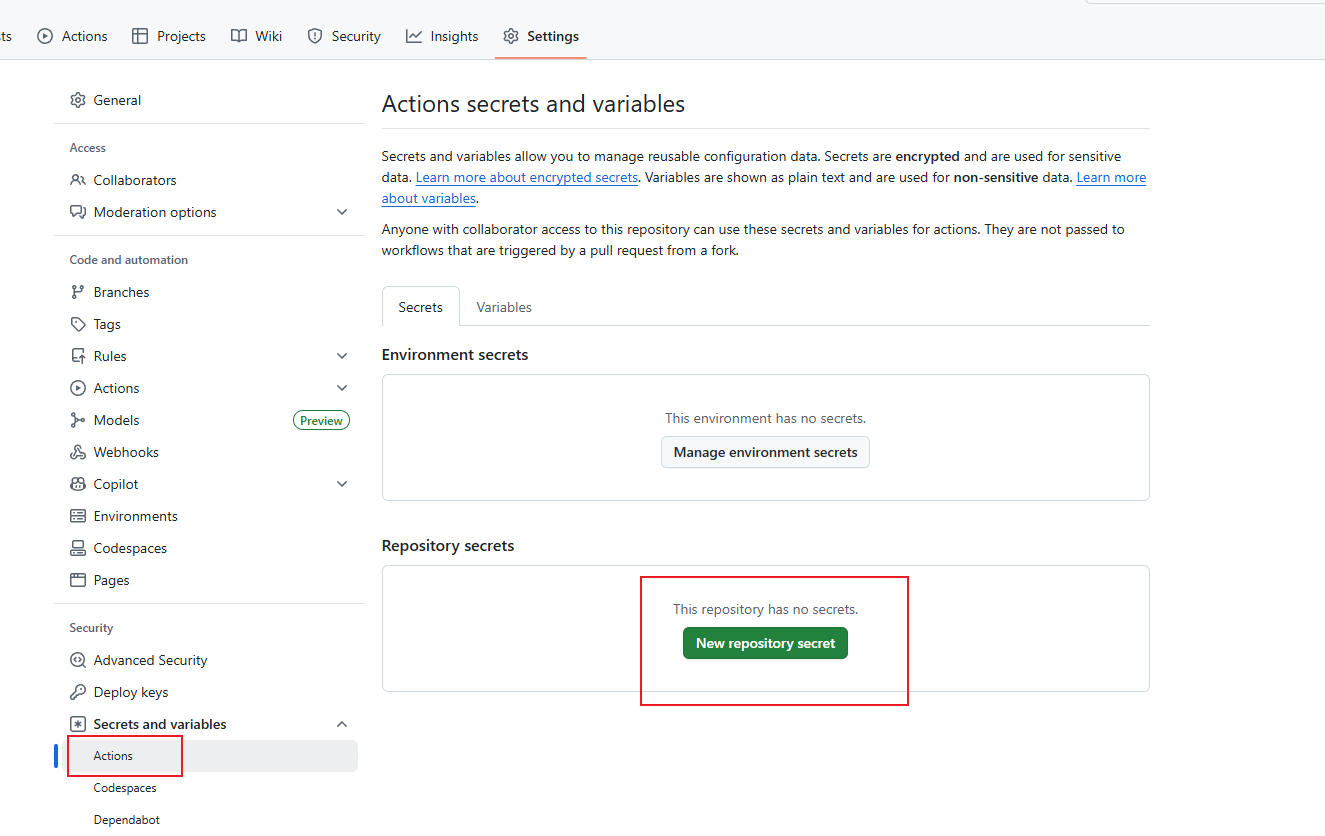Click the Branches icon in sidebar

(x=78, y=292)
